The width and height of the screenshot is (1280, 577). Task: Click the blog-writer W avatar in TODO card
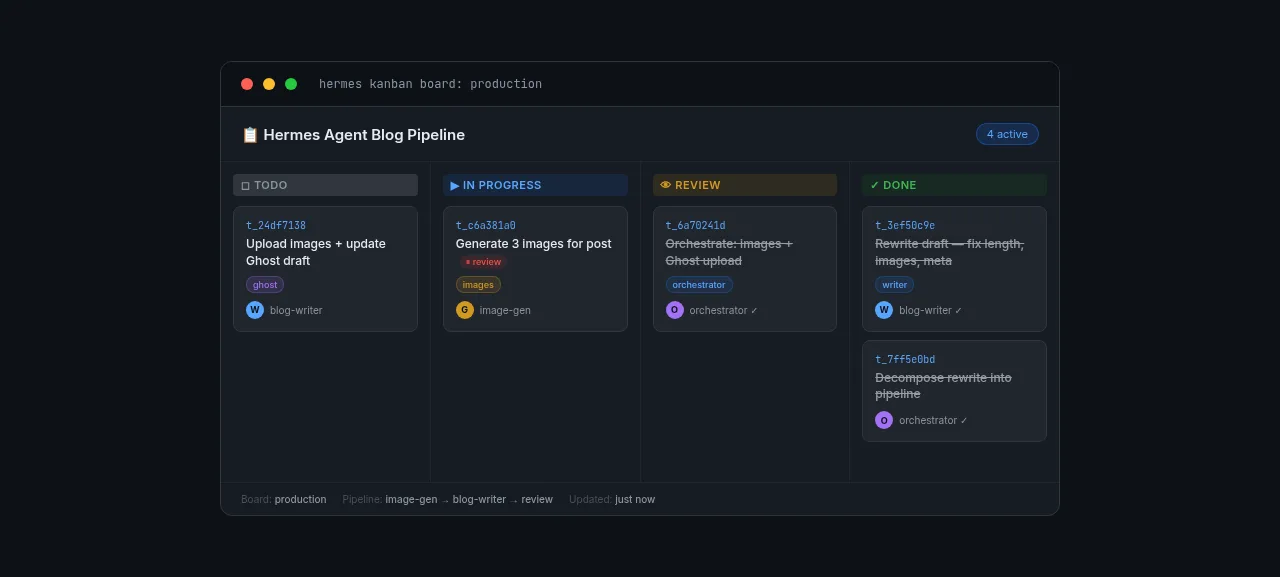tap(255, 310)
